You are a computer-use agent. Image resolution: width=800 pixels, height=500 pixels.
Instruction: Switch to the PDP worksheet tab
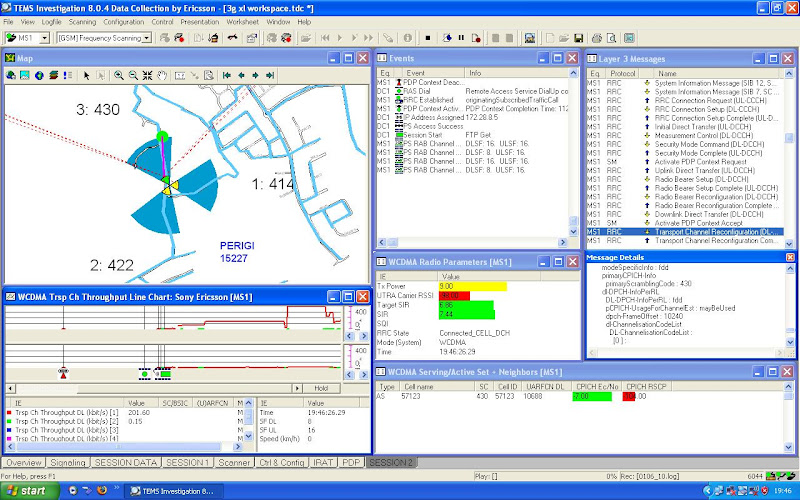(351, 462)
